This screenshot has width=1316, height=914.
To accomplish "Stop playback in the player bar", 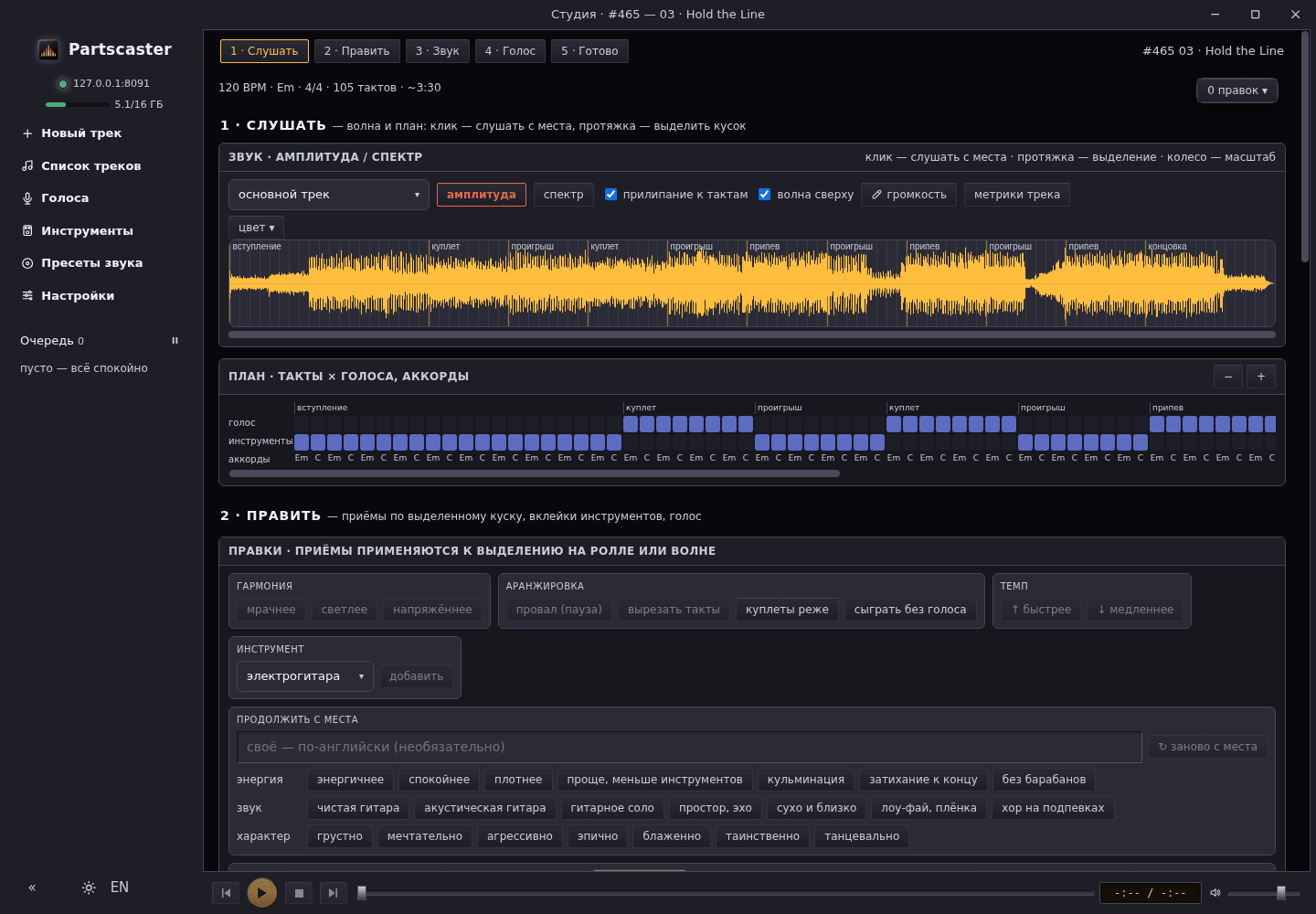I will pyautogui.click(x=299, y=893).
